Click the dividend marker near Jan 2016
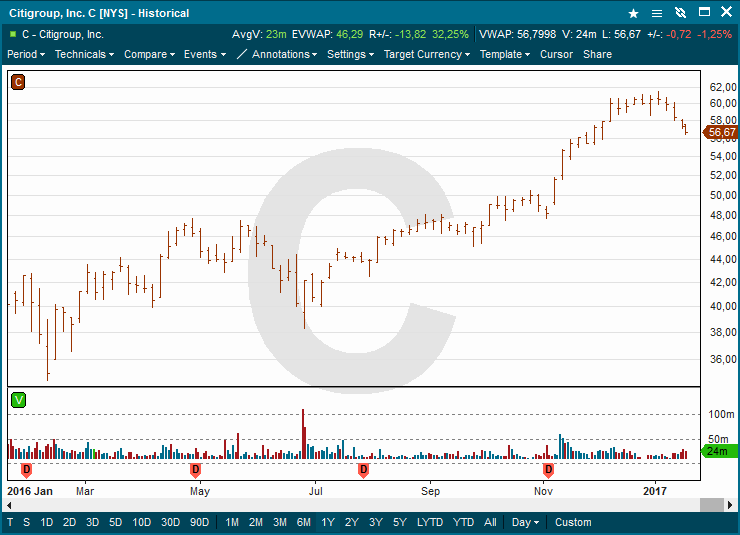 (27, 470)
